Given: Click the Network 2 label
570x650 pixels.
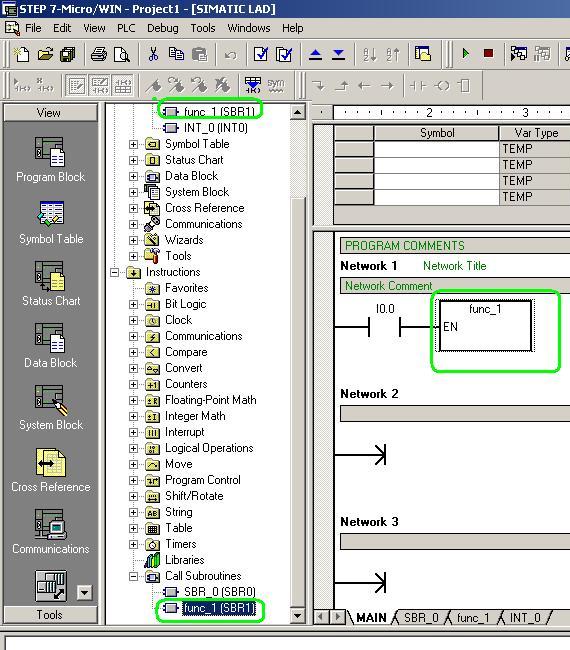Looking at the screenshot, I should point(369,394).
